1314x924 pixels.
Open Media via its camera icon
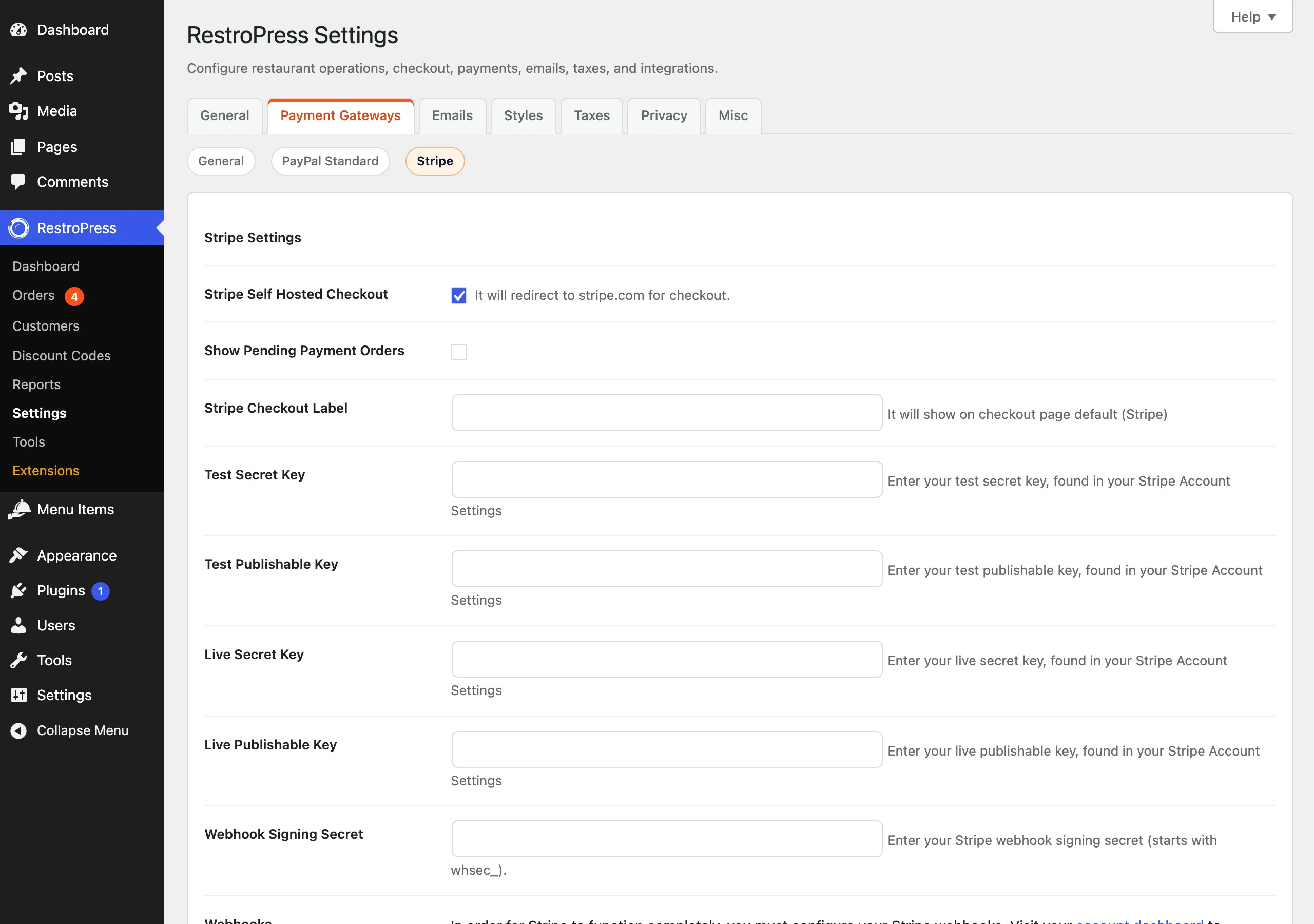(x=18, y=111)
